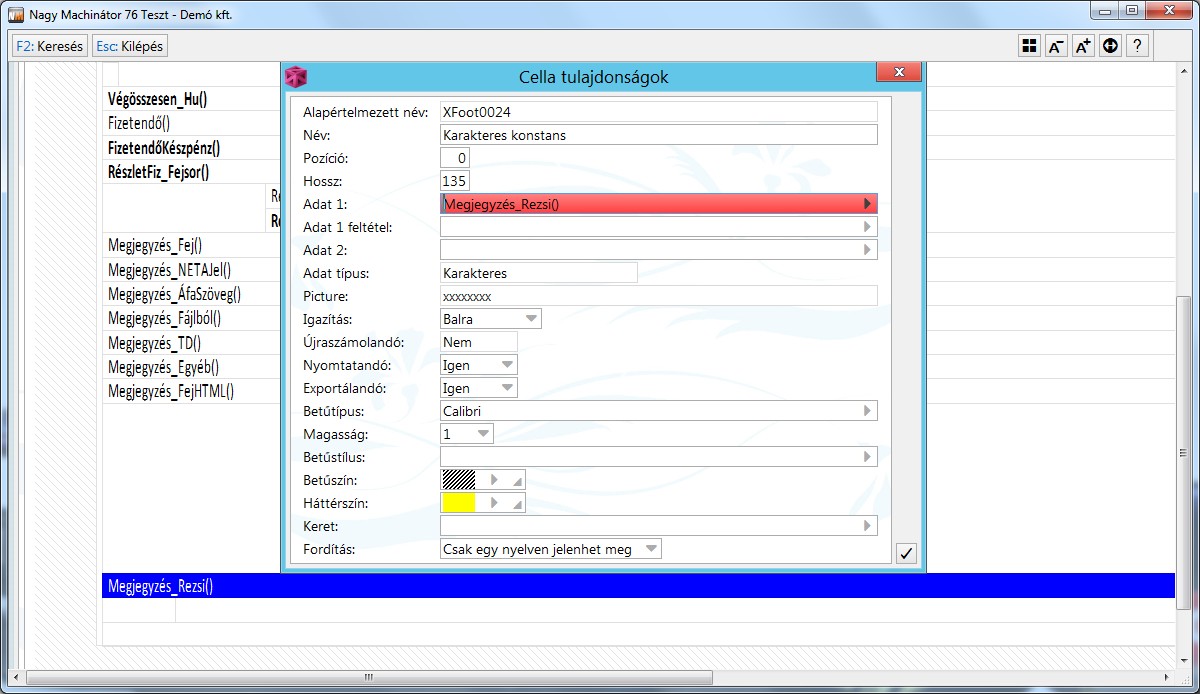Image resolution: width=1200 pixels, height=694 pixels.
Task: Click the Adat típus field Karakteres
Action: [x=538, y=273]
